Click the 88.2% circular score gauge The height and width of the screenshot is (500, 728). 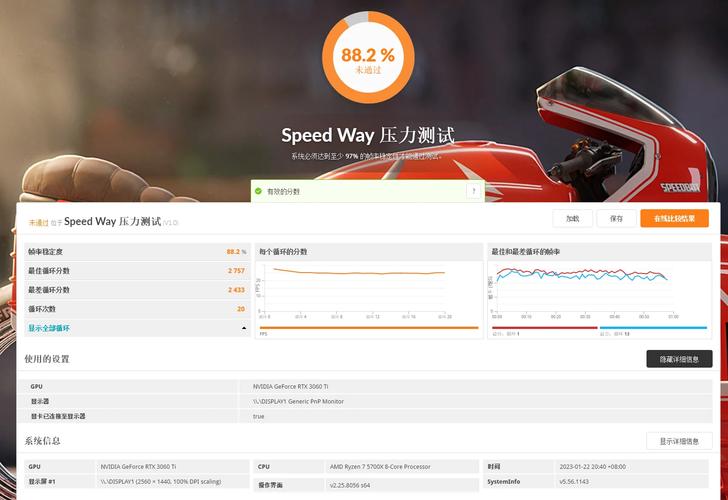pyautogui.click(x=367, y=58)
